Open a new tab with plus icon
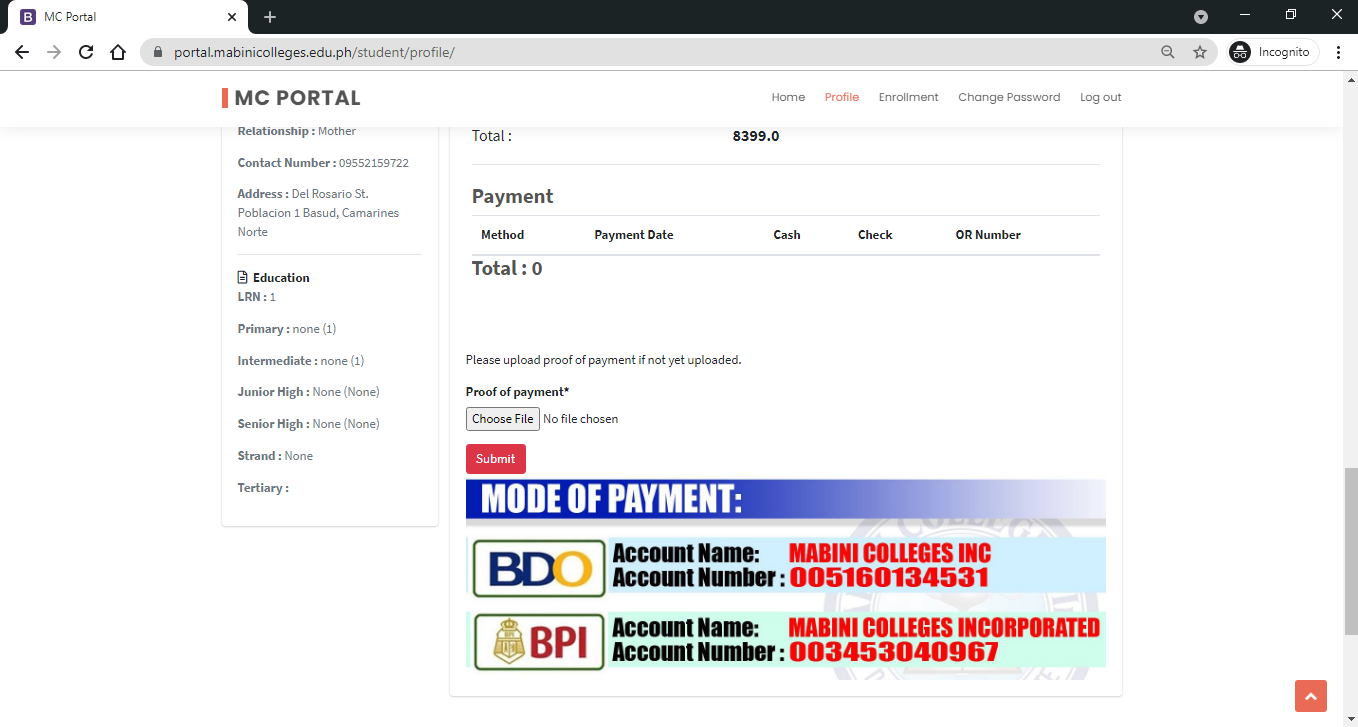This screenshot has width=1358, height=727. 270,17
